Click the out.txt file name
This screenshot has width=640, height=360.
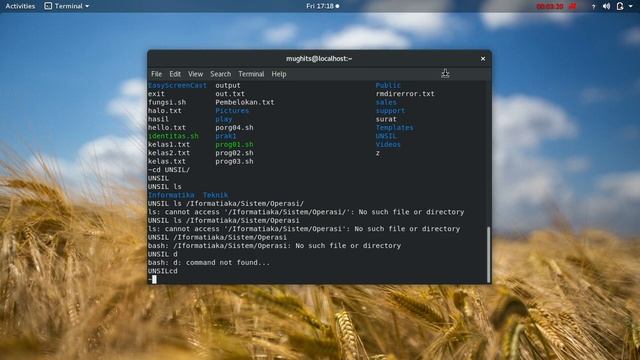click(230, 94)
